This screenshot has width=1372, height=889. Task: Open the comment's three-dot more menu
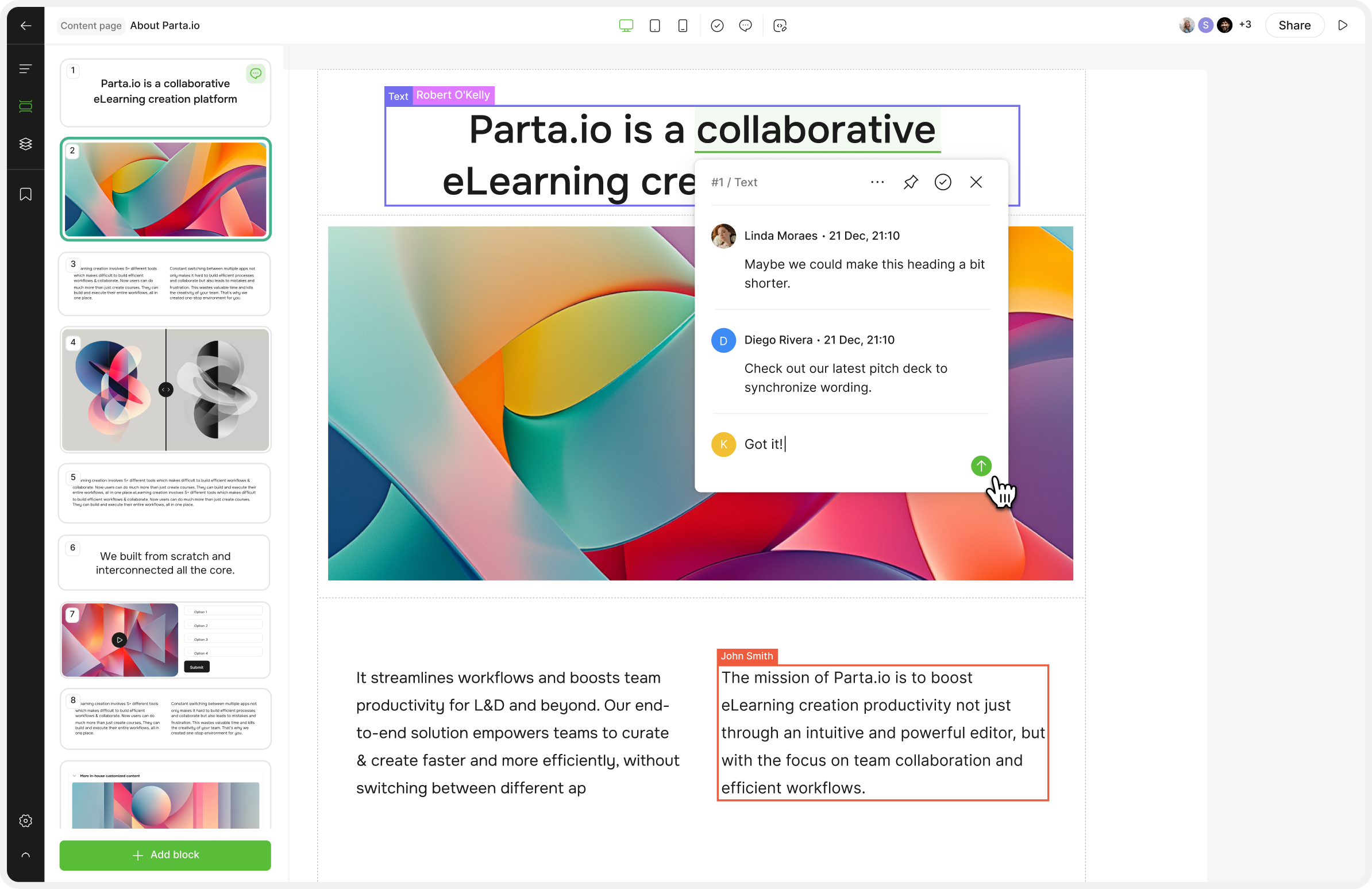click(x=877, y=182)
